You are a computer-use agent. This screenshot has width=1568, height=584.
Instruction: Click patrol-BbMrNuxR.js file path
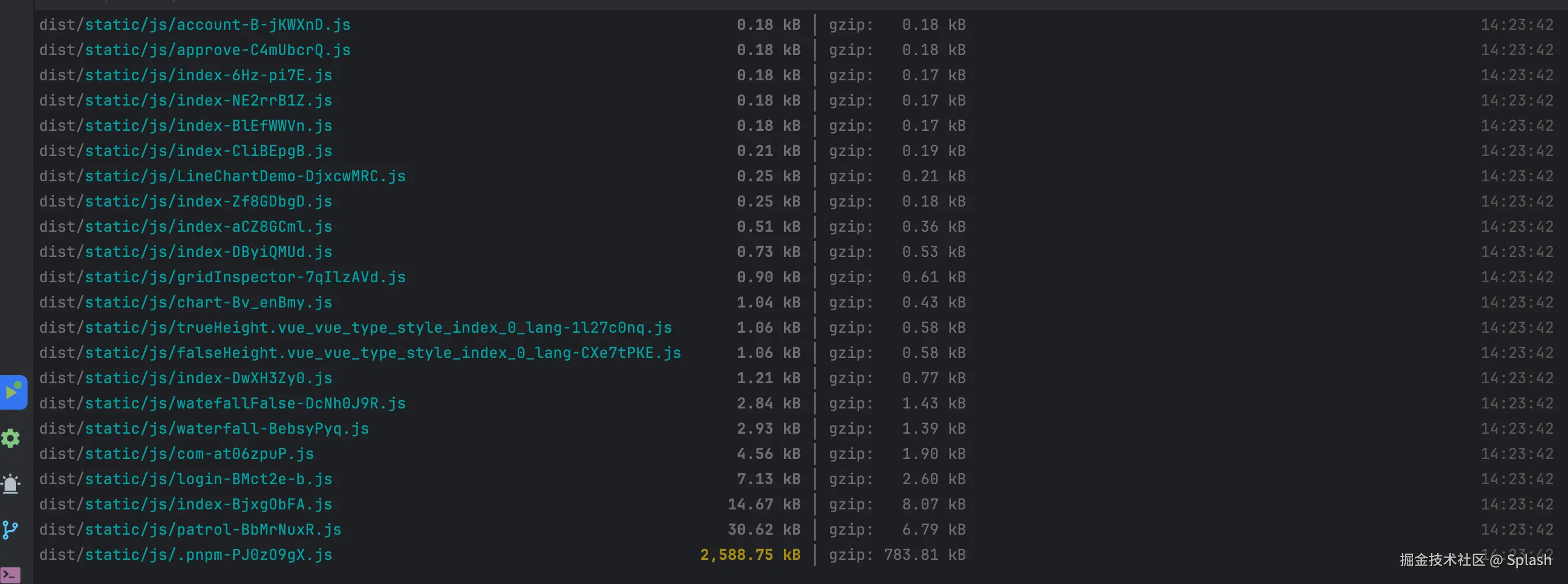click(x=212, y=530)
